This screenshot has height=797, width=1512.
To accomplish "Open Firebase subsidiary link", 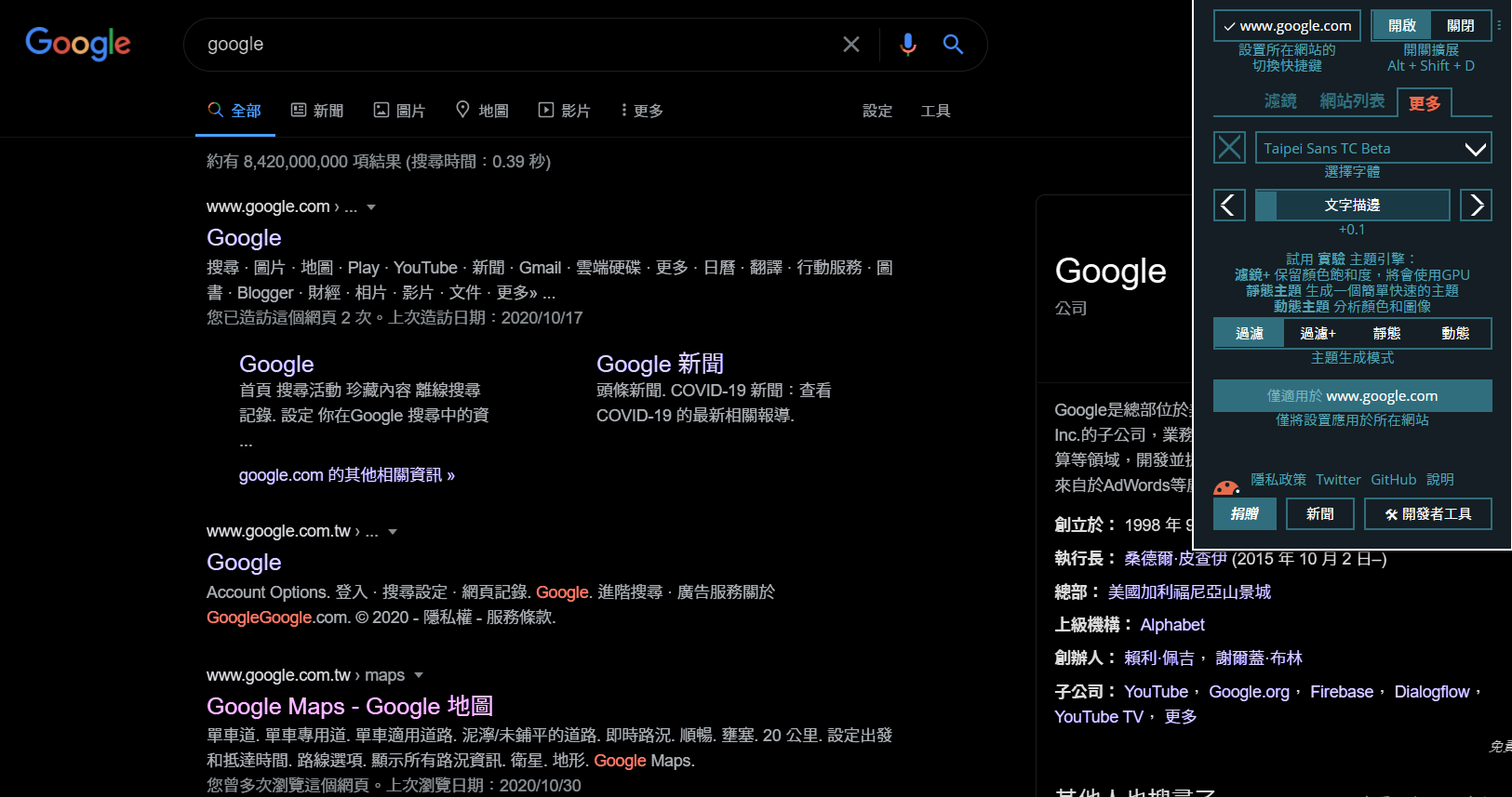I will pos(1342,692).
